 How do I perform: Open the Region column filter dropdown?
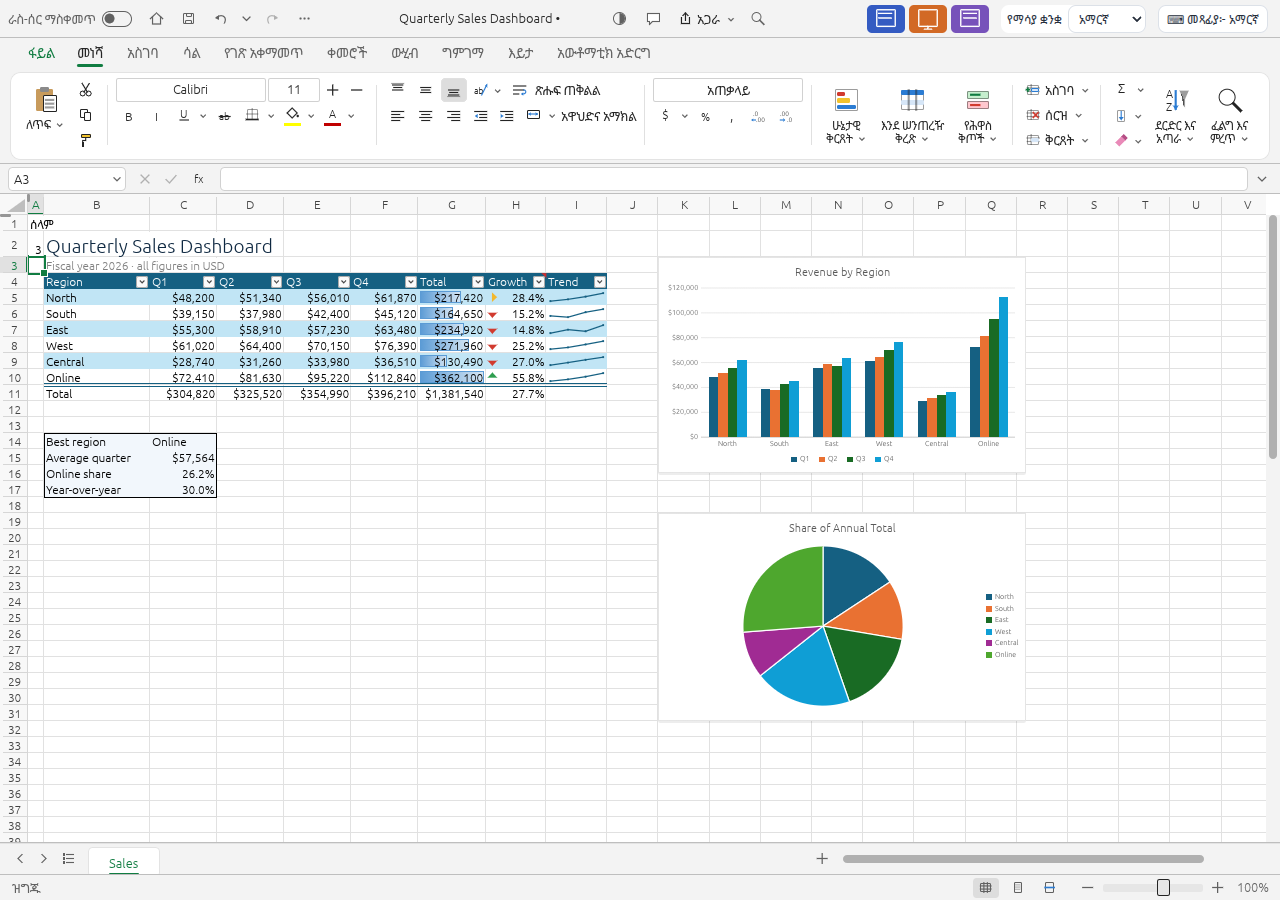[141, 282]
